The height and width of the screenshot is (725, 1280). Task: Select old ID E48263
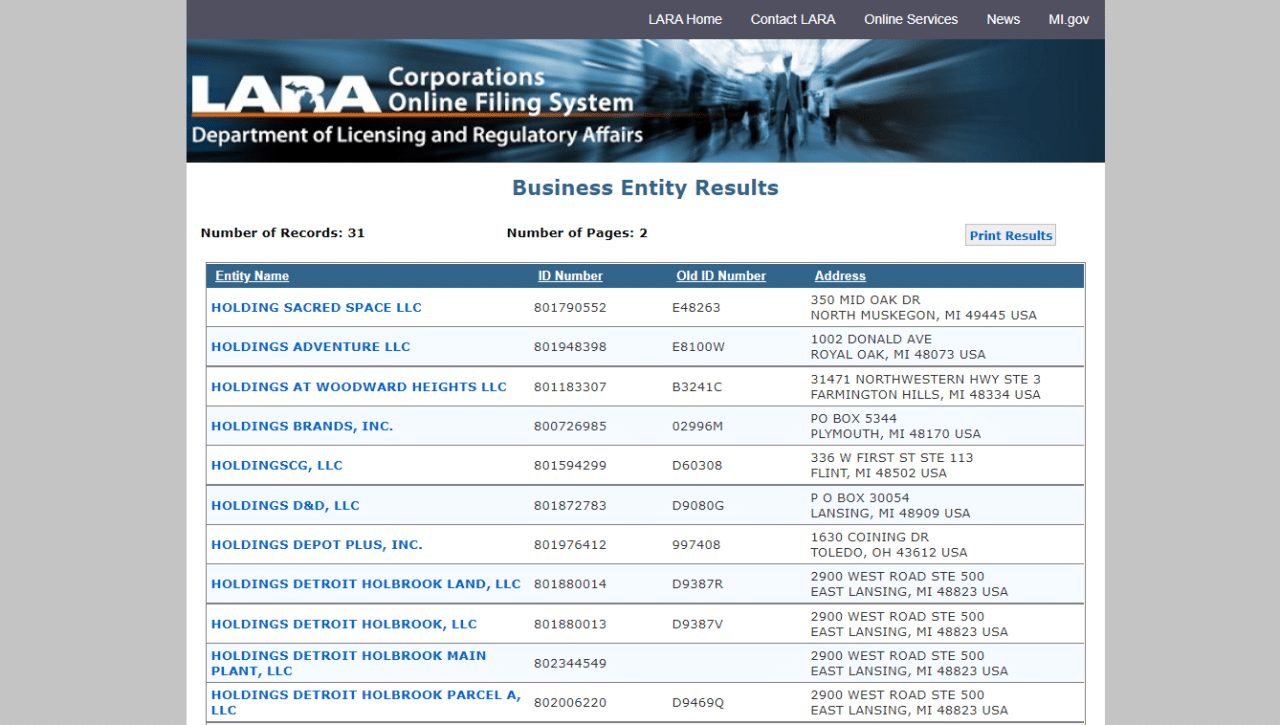pyautogui.click(x=696, y=308)
